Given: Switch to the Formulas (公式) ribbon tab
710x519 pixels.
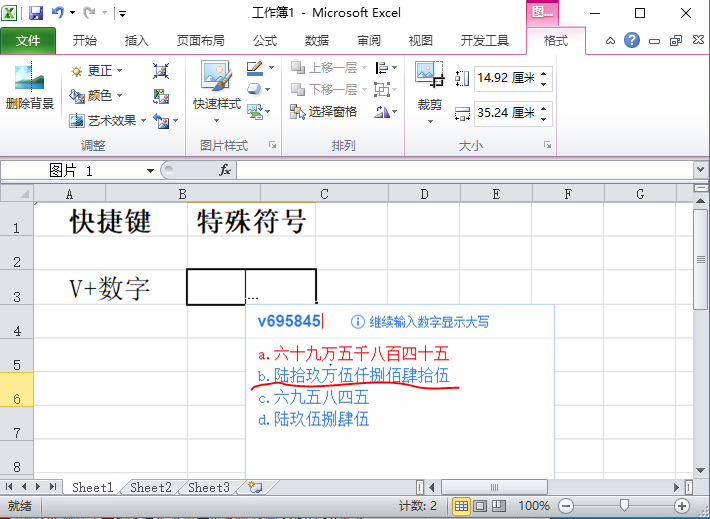Looking at the screenshot, I should pos(264,41).
